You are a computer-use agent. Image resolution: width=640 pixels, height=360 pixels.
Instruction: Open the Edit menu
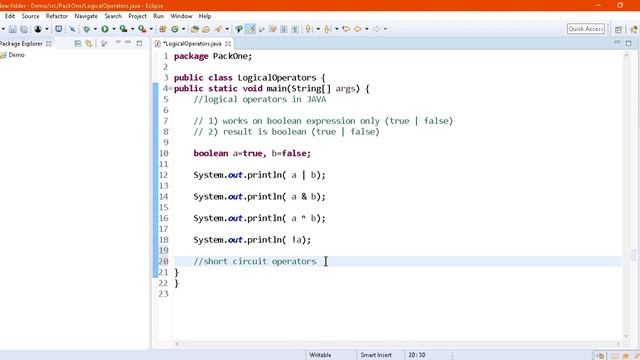[x=10, y=16]
